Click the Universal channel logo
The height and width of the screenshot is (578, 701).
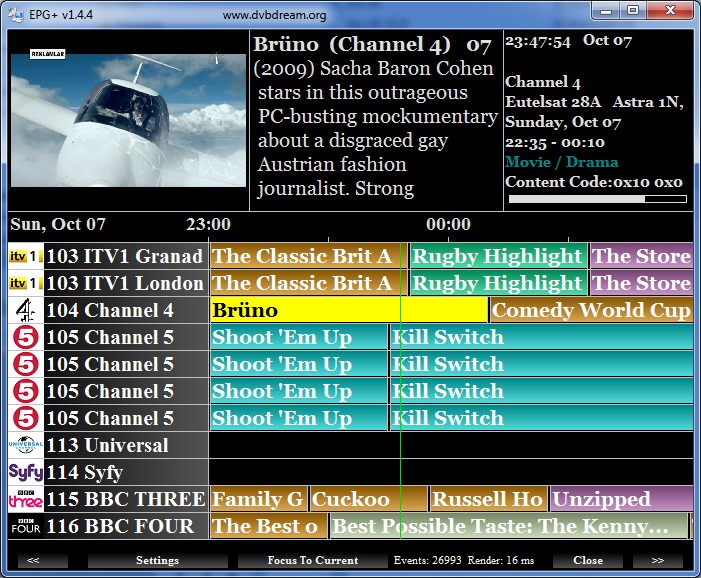point(25,445)
